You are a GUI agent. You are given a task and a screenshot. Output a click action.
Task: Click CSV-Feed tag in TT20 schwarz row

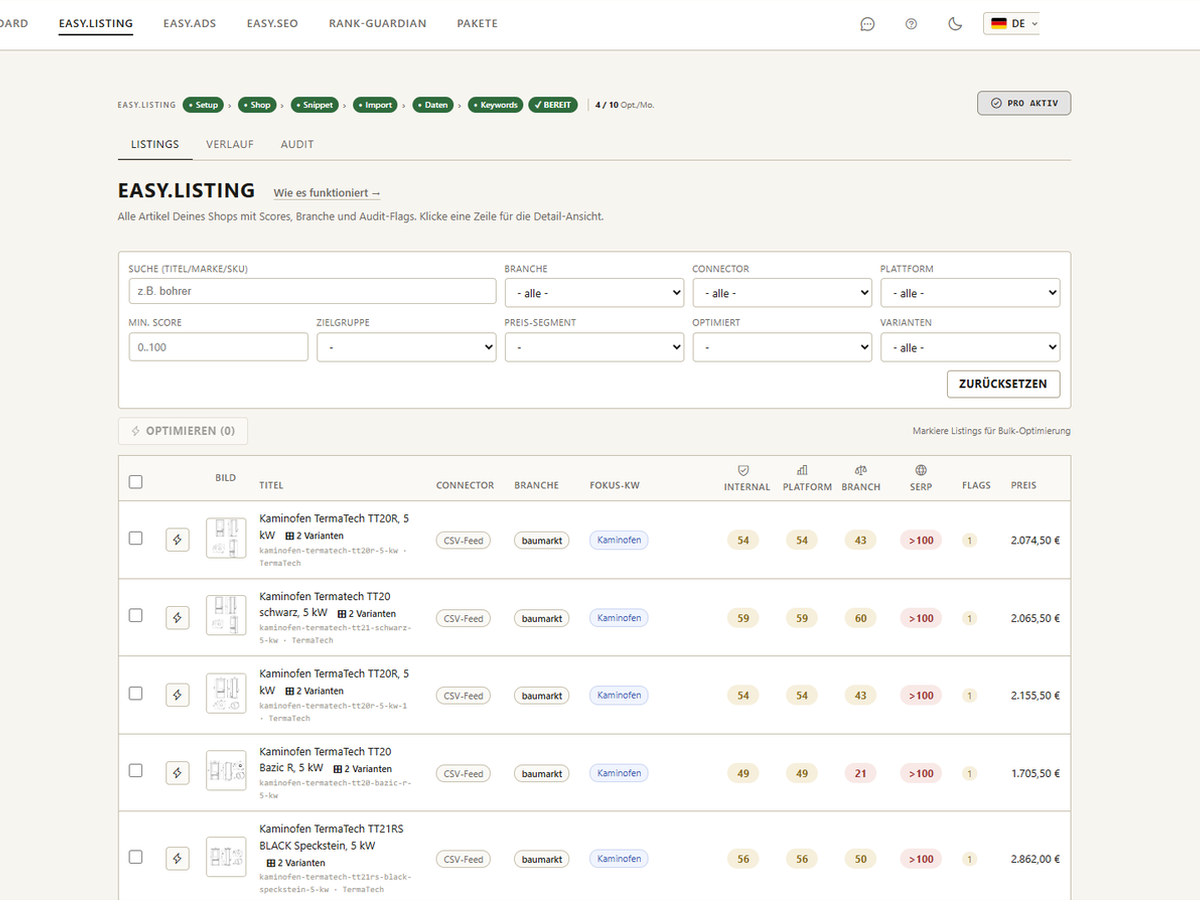[x=463, y=618]
